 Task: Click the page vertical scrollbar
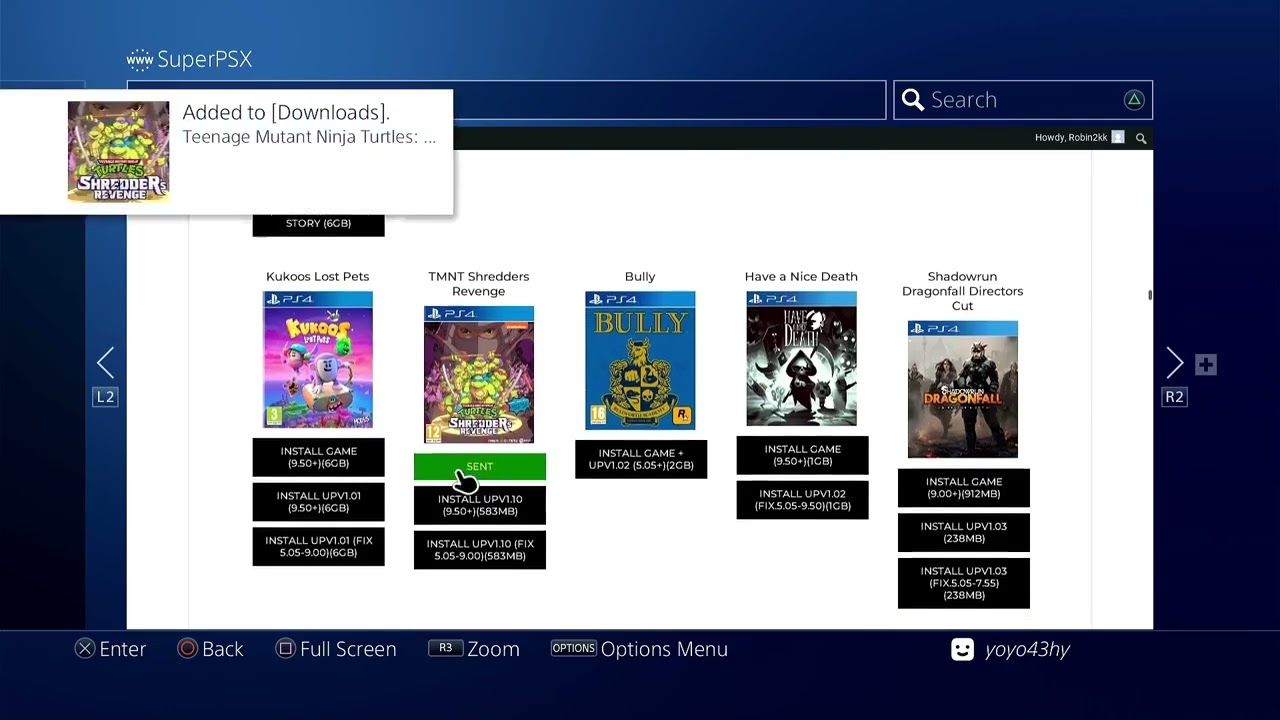pos(1150,295)
